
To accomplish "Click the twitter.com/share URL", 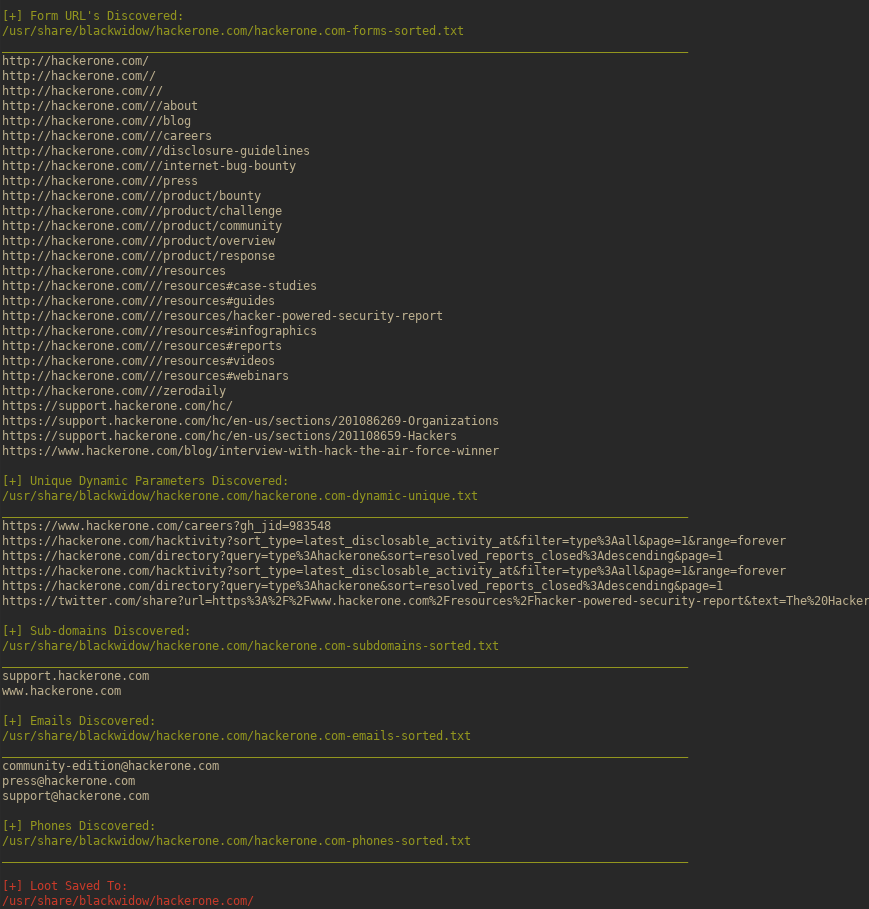I will 434,601.
